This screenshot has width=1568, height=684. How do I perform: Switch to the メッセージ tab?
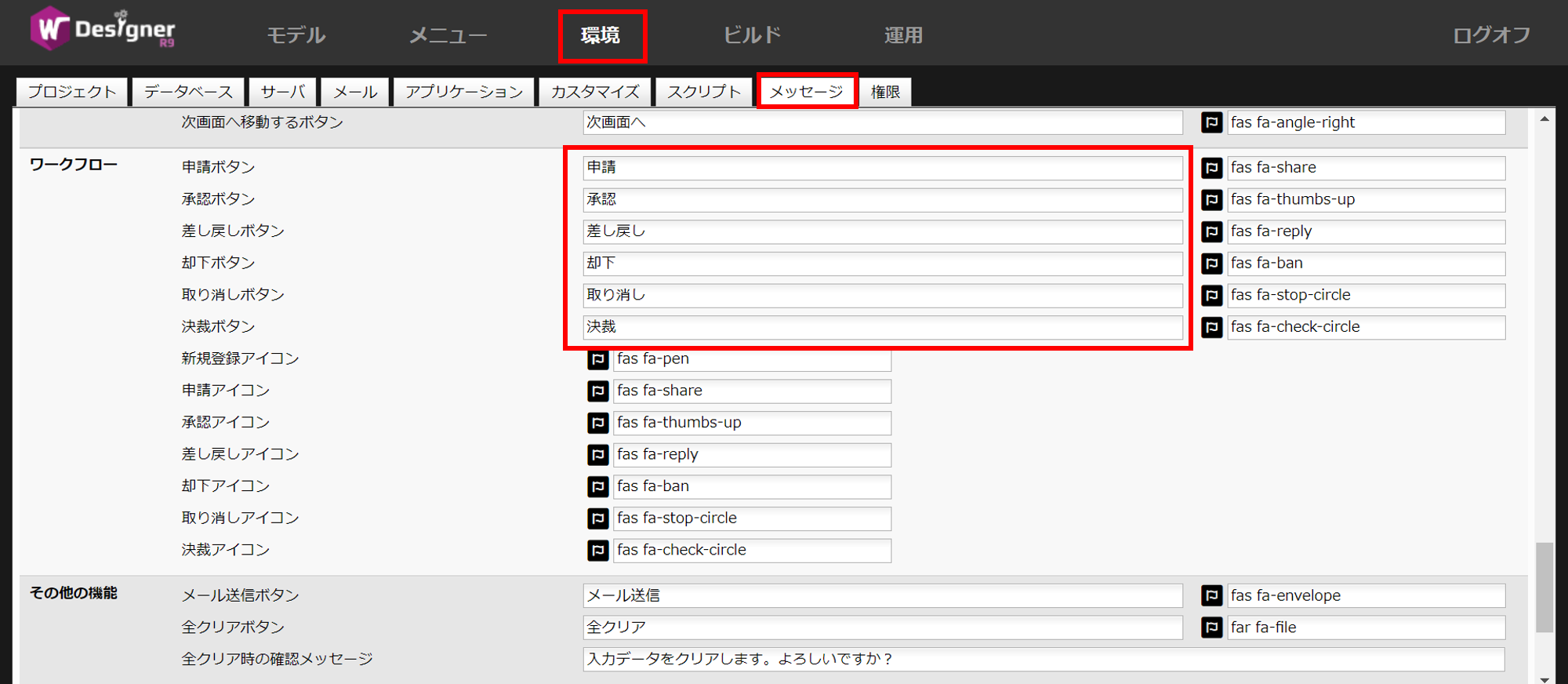[806, 92]
